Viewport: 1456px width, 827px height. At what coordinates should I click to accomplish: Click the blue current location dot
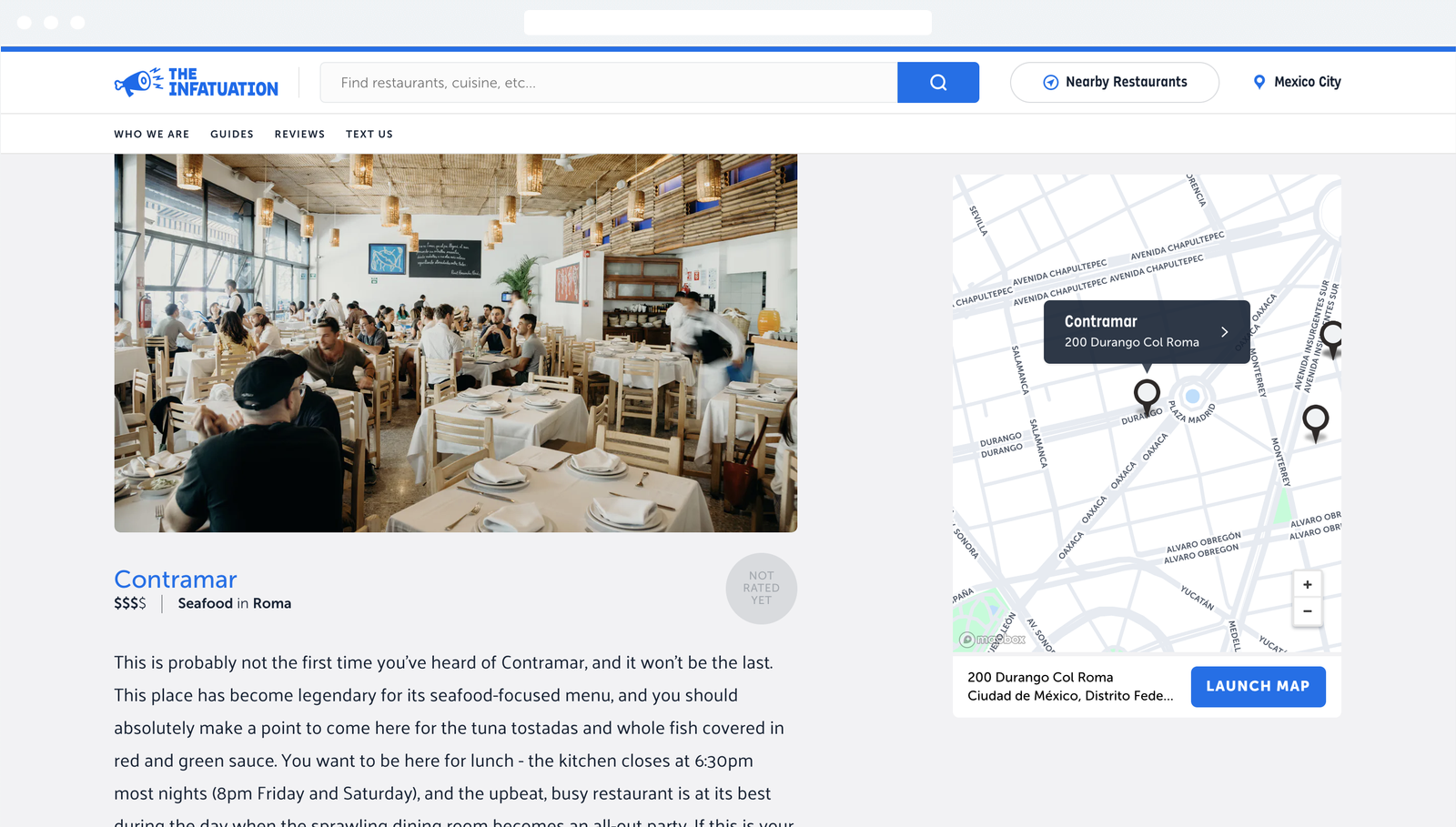pyautogui.click(x=1192, y=397)
